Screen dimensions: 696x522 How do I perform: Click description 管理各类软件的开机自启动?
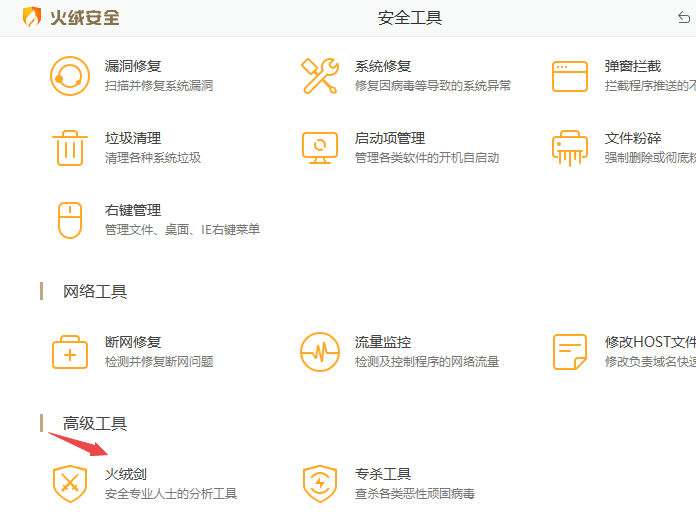[427, 158]
